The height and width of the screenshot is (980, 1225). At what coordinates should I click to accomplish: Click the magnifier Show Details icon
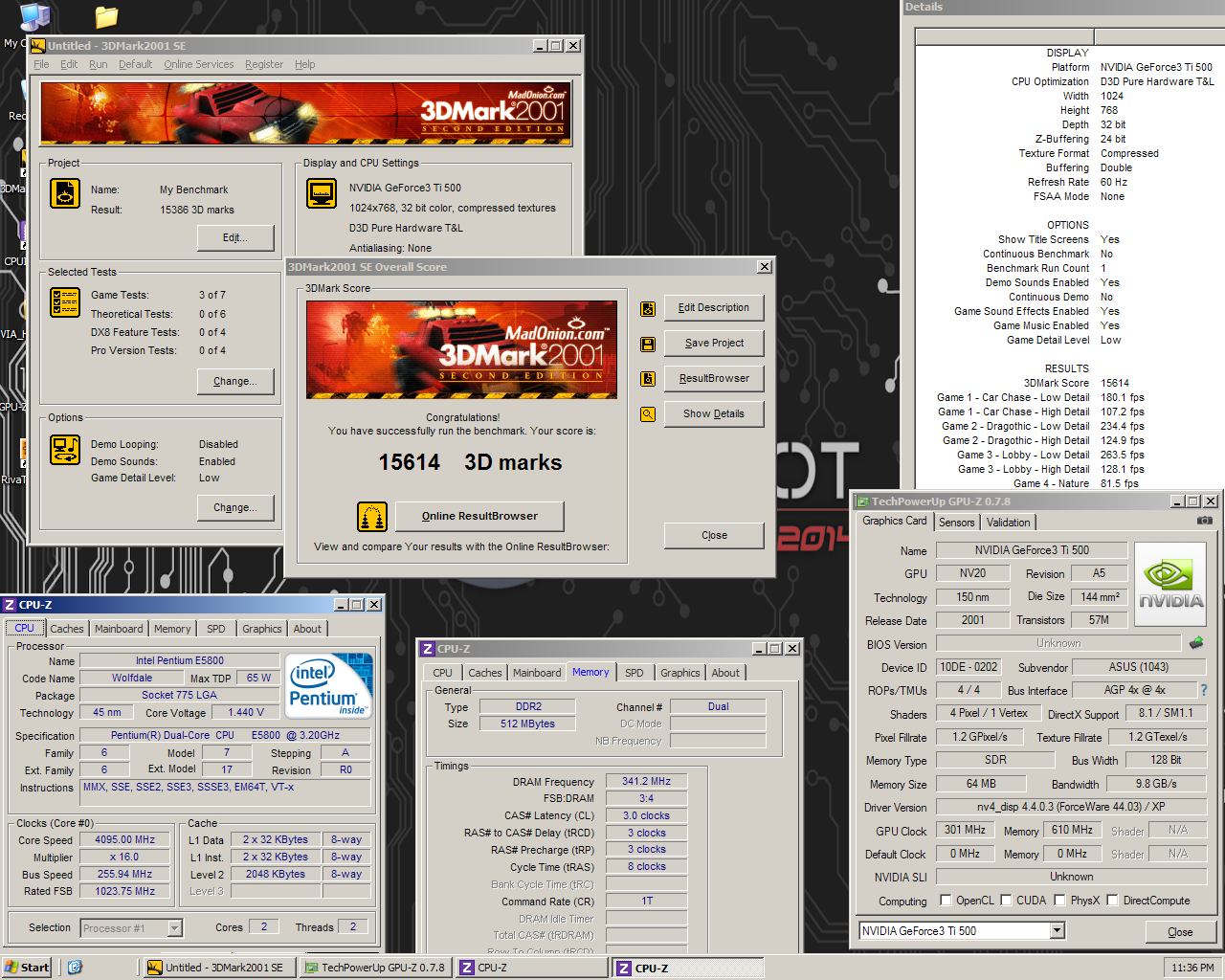click(648, 414)
